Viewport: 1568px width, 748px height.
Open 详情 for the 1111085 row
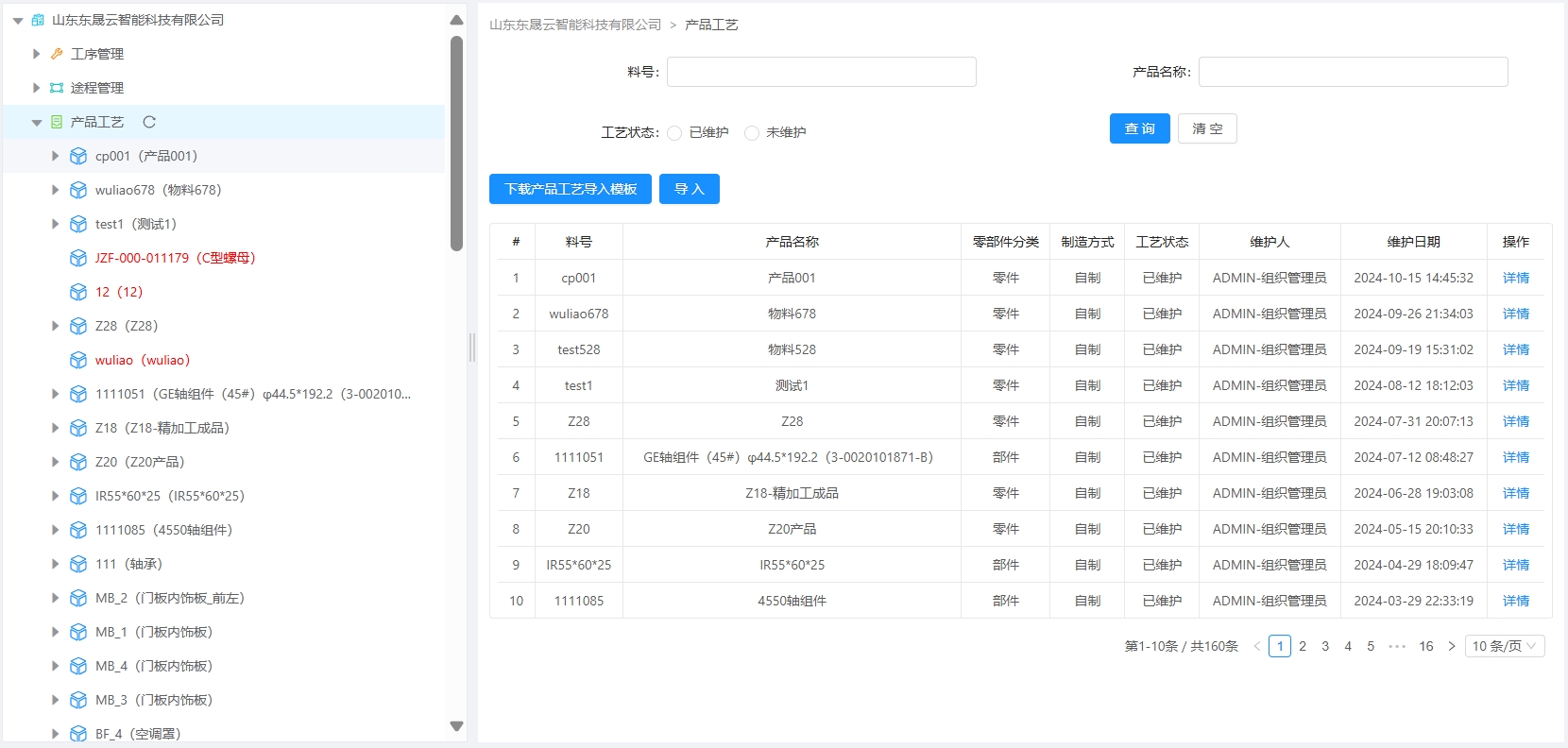(1516, 601)
